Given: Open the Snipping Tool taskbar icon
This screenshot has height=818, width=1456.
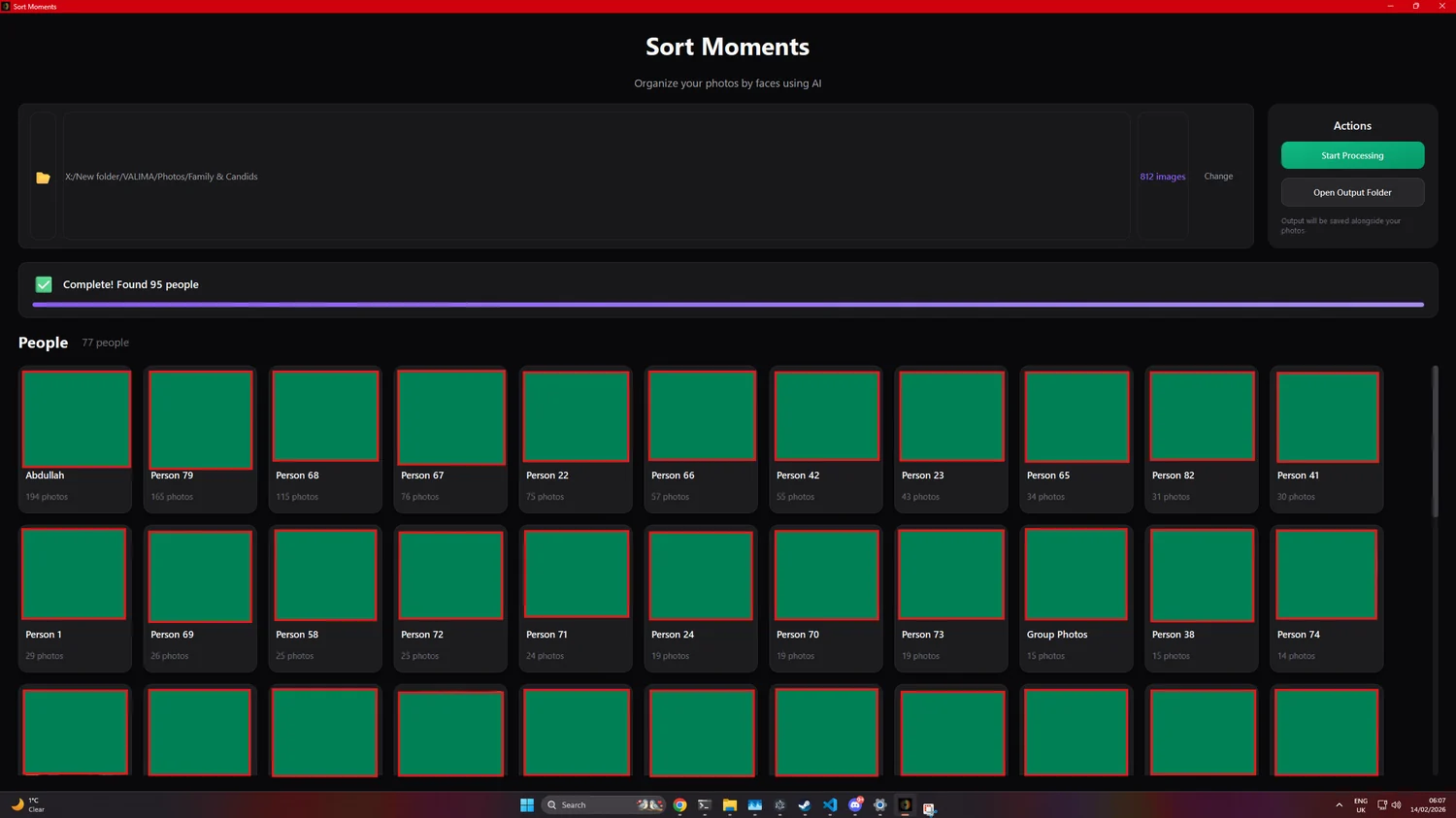Looking at the screenshot, I should point(929,807).
